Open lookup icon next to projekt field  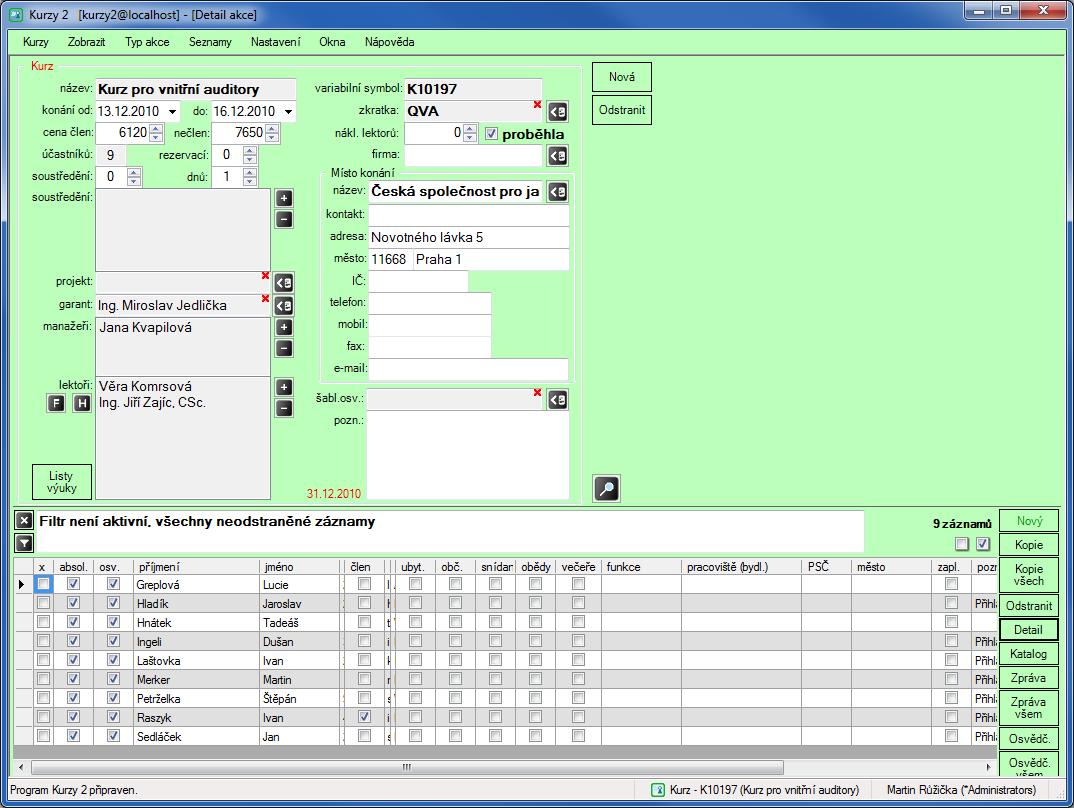click(x=284, y=283)
